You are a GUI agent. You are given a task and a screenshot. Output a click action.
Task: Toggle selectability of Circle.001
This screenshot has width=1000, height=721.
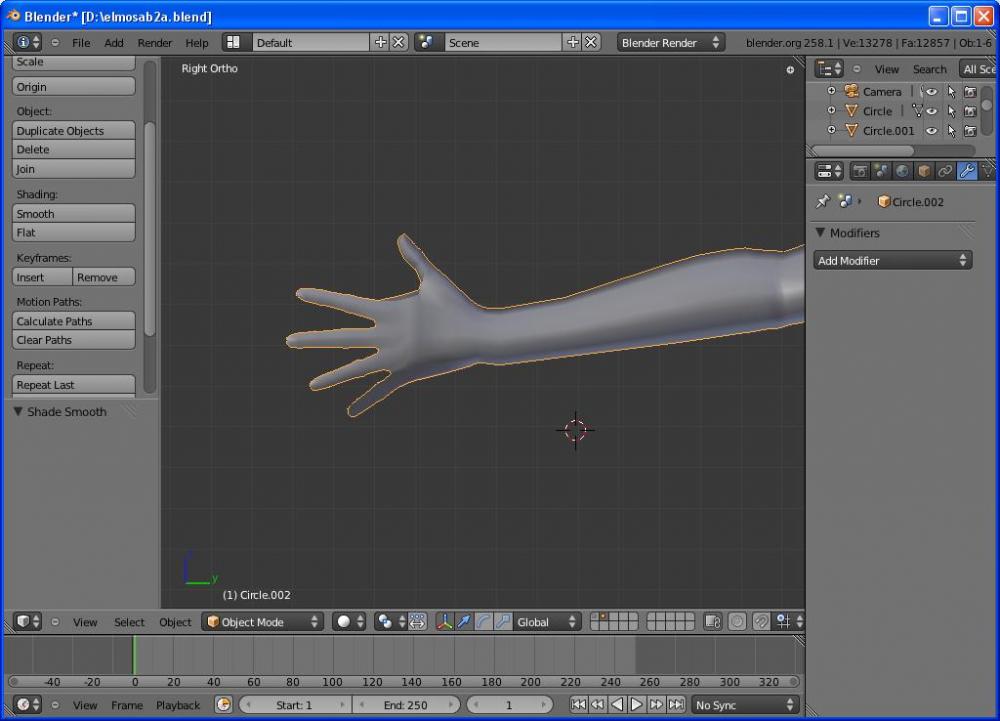click(952, 131)
